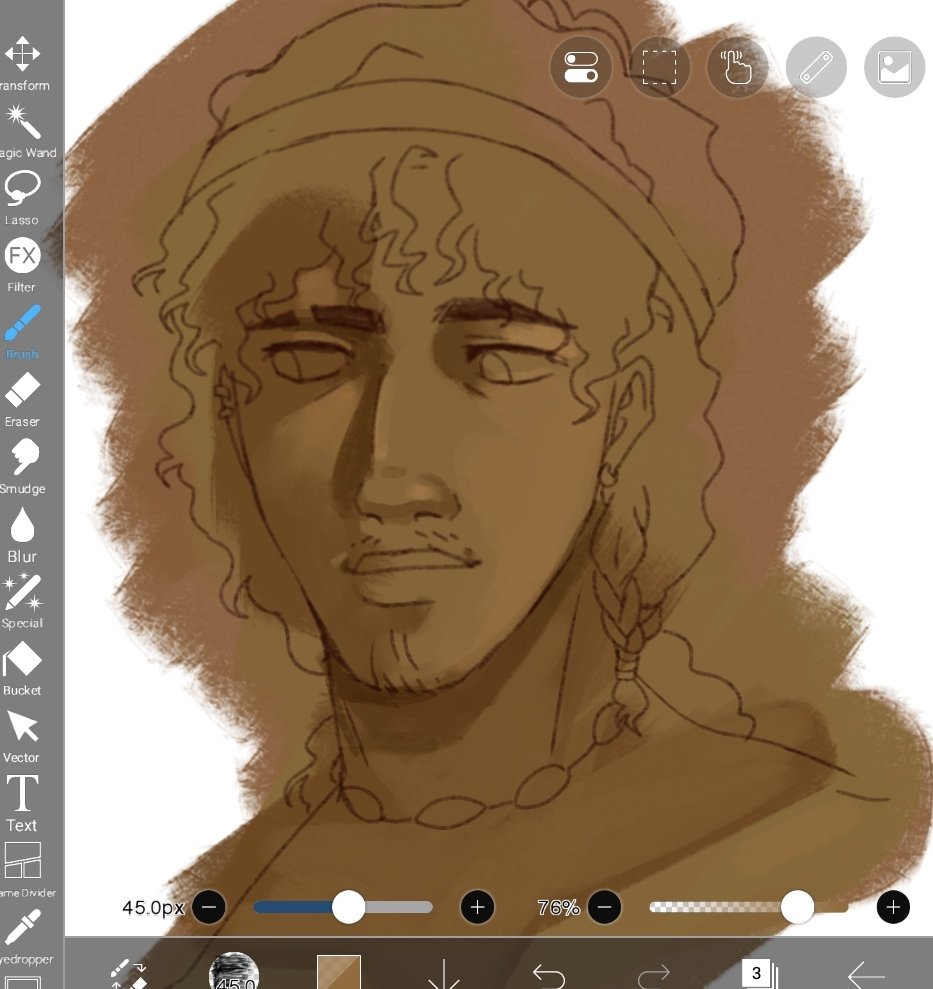Open the brush preview thumbnail 45.0
The width and height of the screenshot is (933, 989).
233,971
